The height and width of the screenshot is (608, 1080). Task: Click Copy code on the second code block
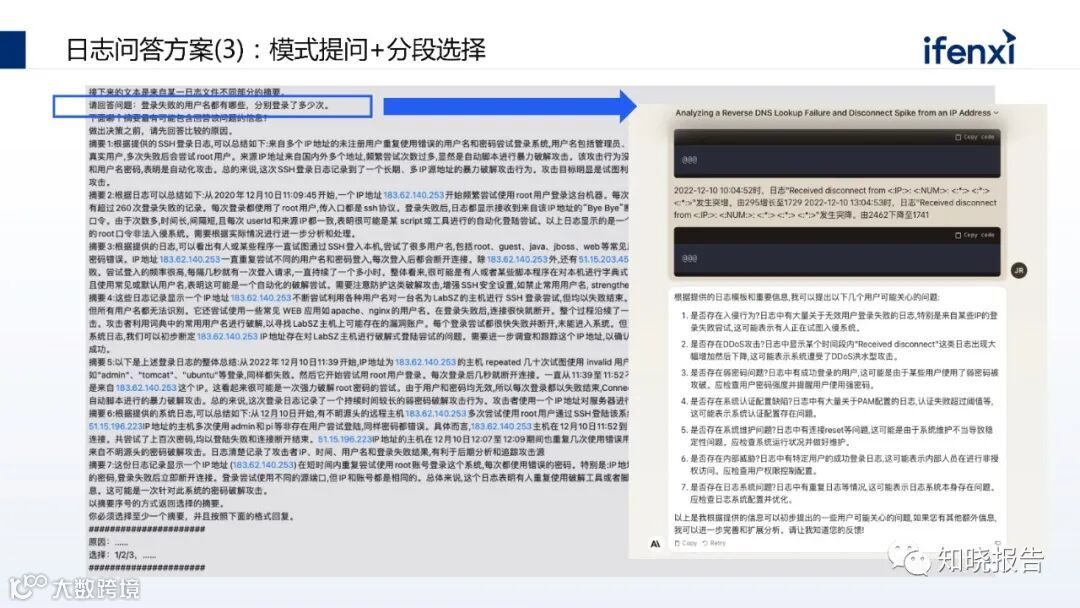pos(975,235)
